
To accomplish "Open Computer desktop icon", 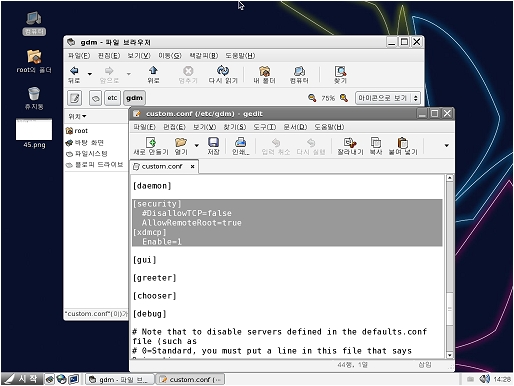I will coord(34,23).
